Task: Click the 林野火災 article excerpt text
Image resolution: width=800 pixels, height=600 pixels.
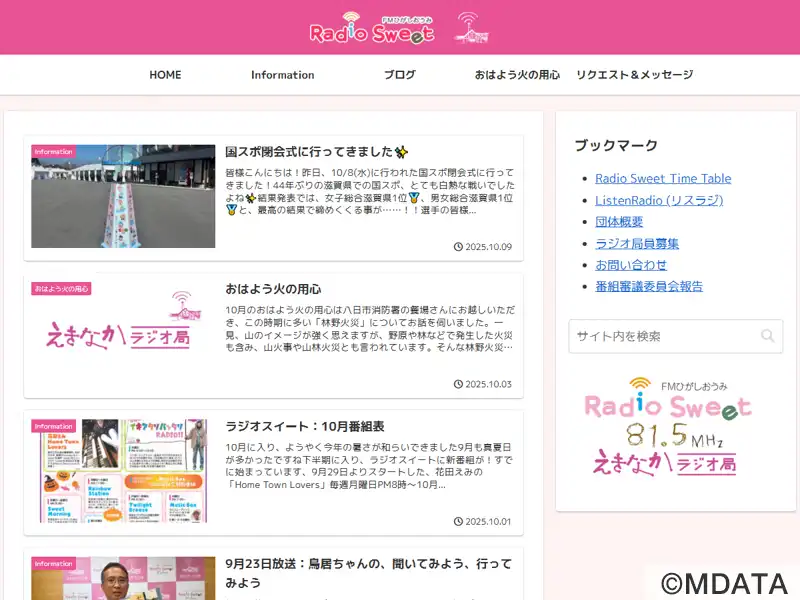Action: tap(370, 329)
